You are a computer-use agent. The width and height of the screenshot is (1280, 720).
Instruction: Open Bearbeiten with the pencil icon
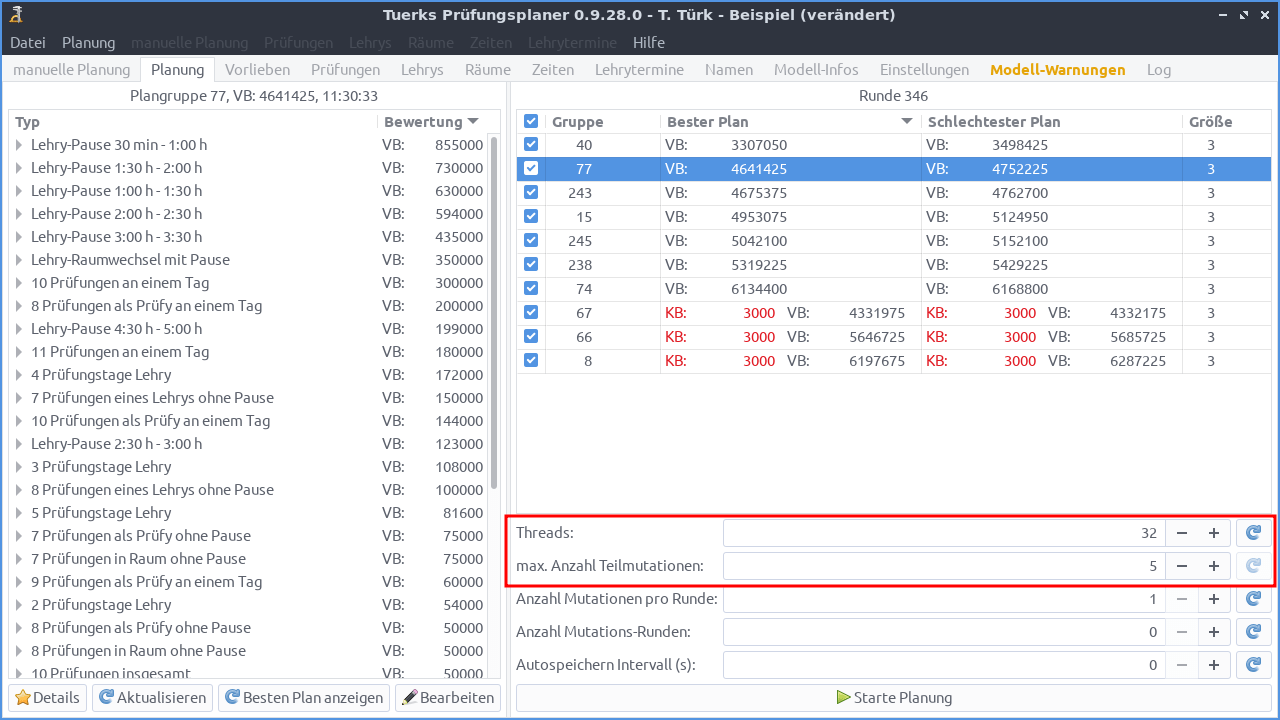pos(448,698)
